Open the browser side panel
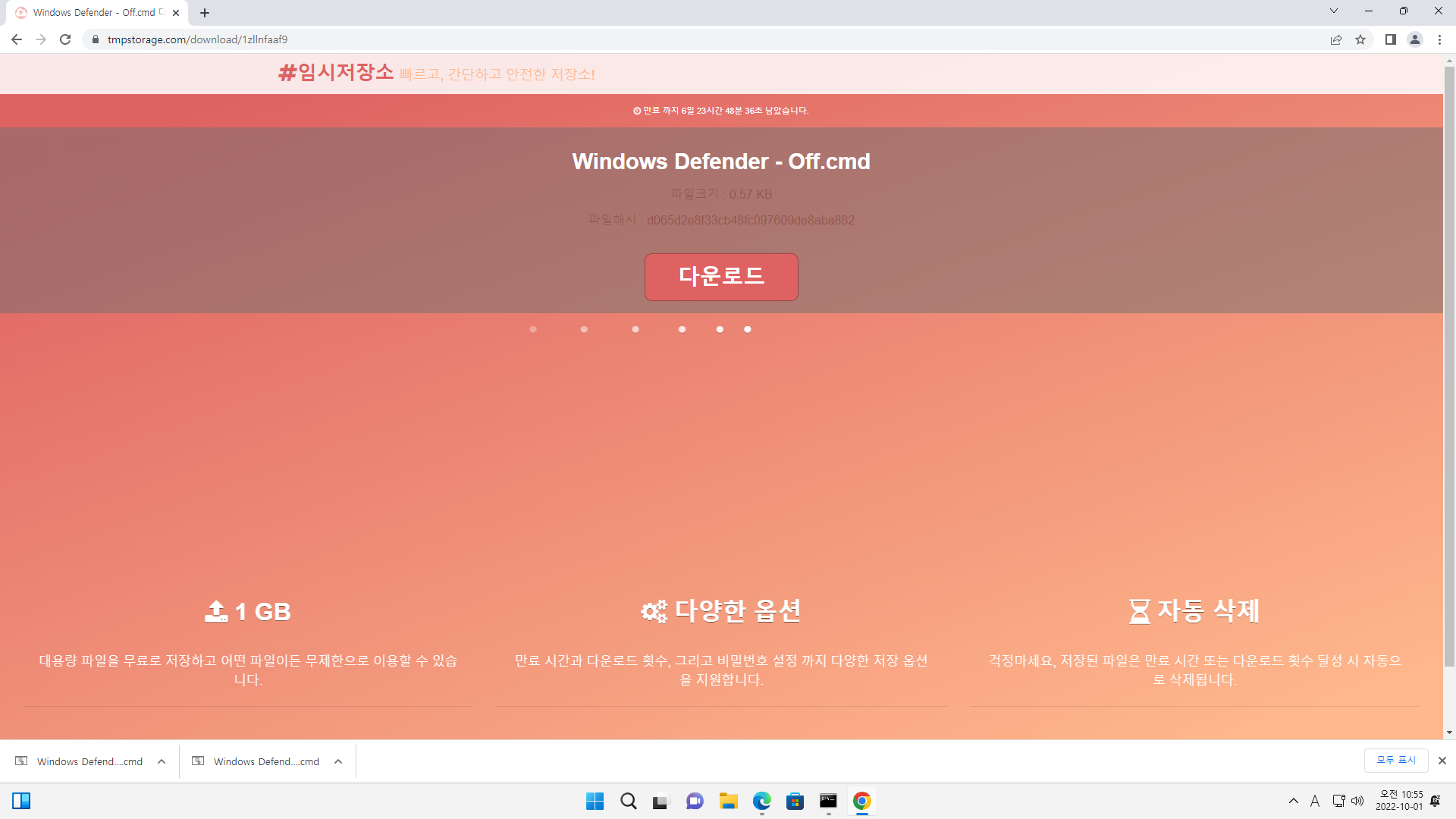Screen dimensions: 1456x819 click(1391, 39)
